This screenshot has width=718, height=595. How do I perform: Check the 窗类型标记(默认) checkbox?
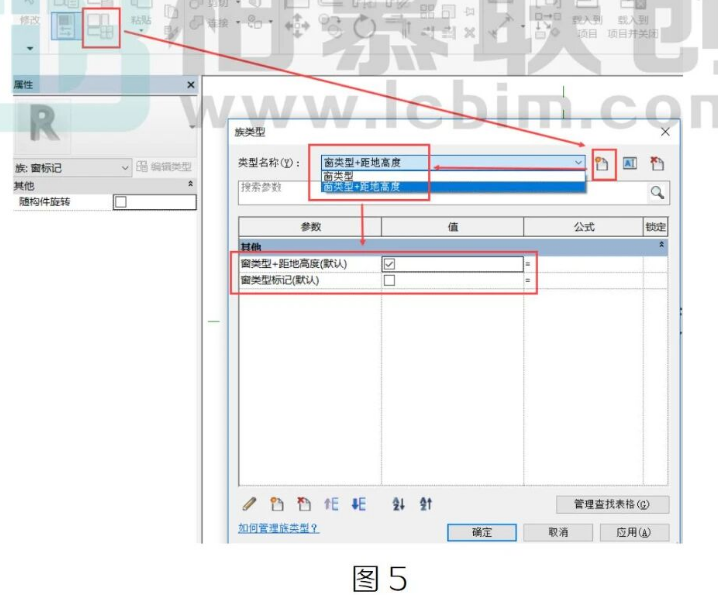click(x=389, y=280)
